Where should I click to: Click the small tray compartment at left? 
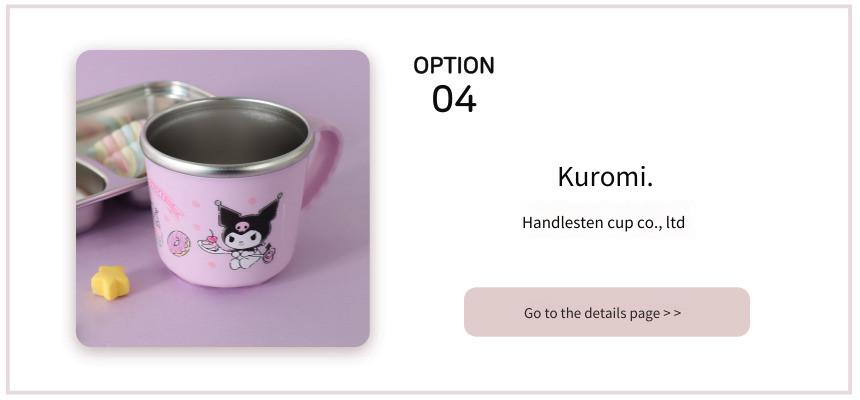click(88, 184)
